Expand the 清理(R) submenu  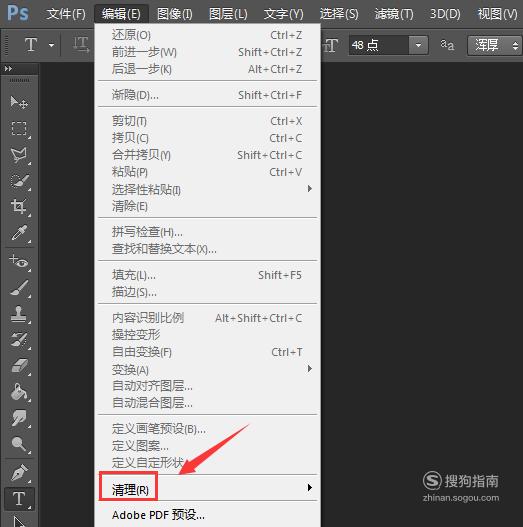310,488
